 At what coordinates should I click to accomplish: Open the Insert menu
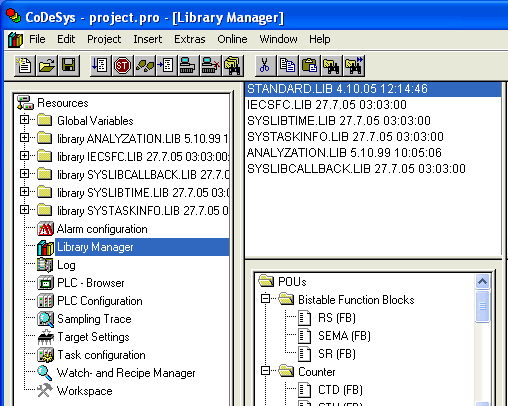tap(148, 39)
